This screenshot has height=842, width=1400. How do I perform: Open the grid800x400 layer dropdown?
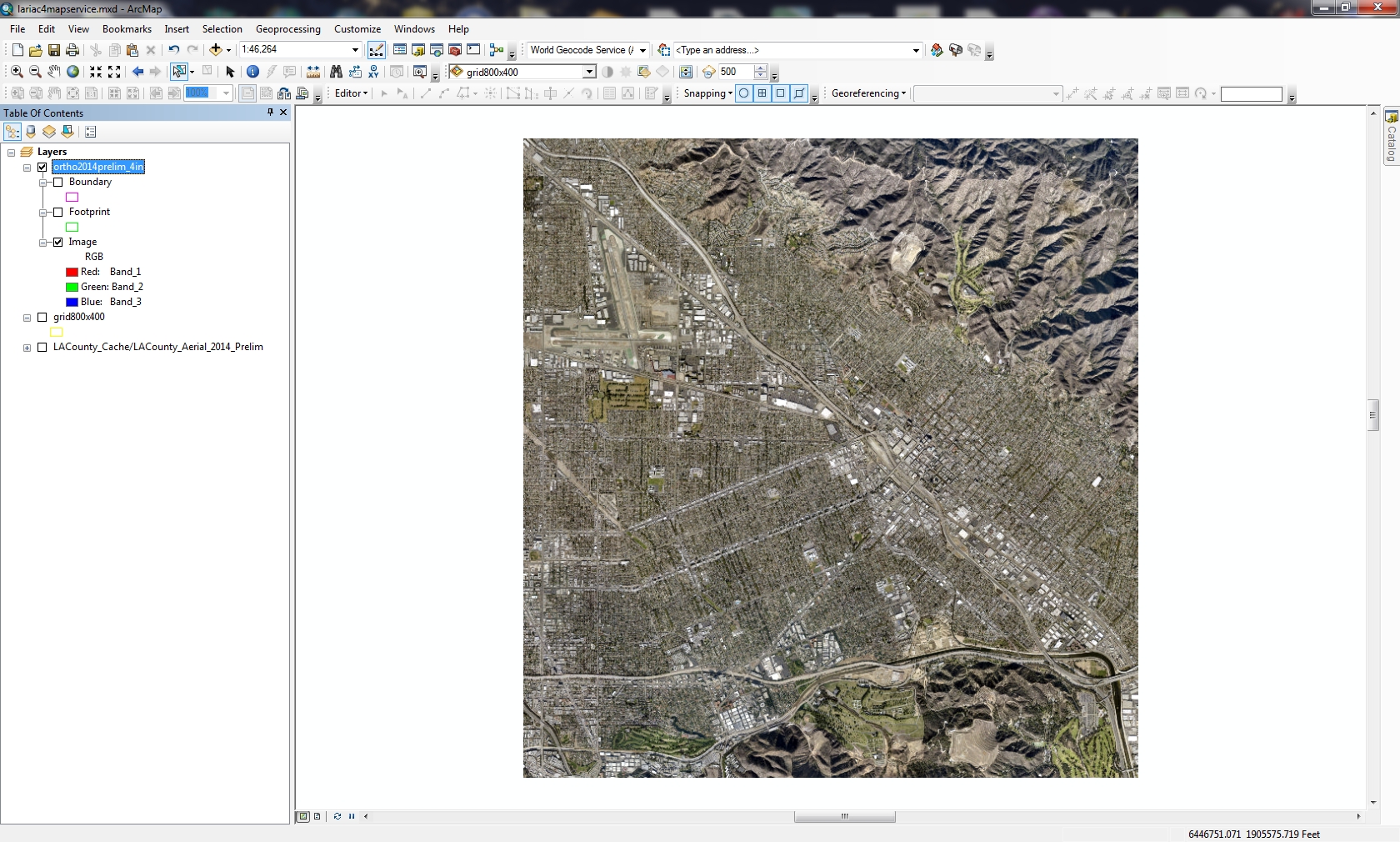tap(589, 72)
